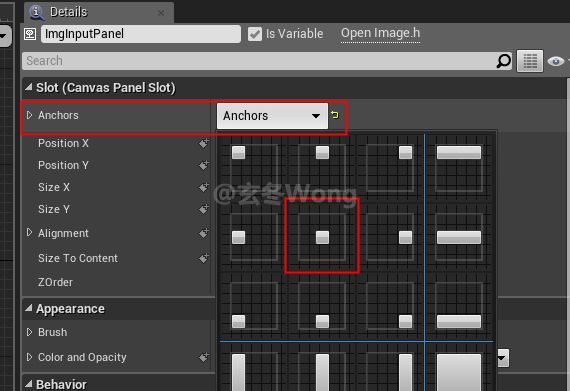Viewport: 570px width, 391px height.
Task: Select the top-center anchor preset
Action: click(x=322, y=168)
